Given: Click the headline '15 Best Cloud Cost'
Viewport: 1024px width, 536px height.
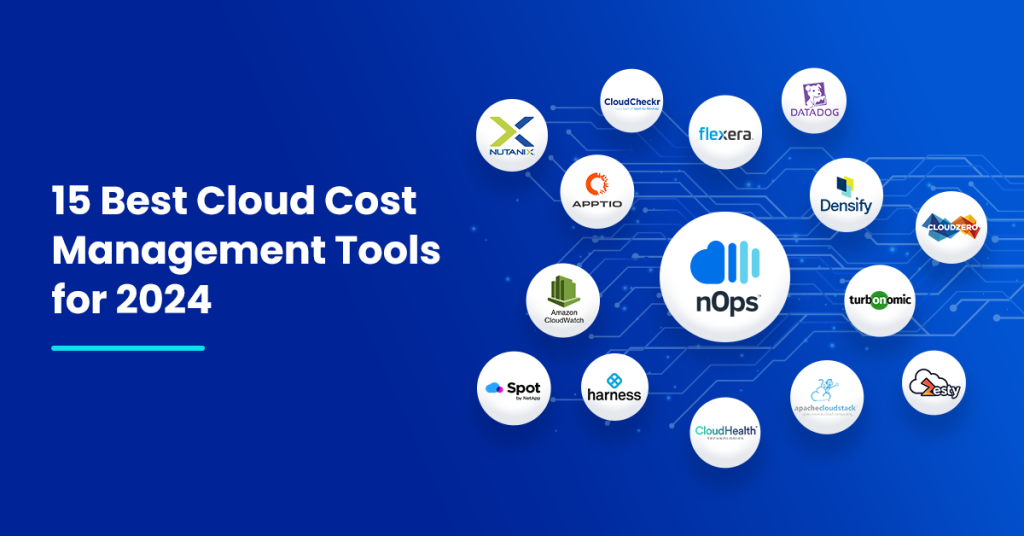Looking at the screenshot, I should tap(234, 200).
